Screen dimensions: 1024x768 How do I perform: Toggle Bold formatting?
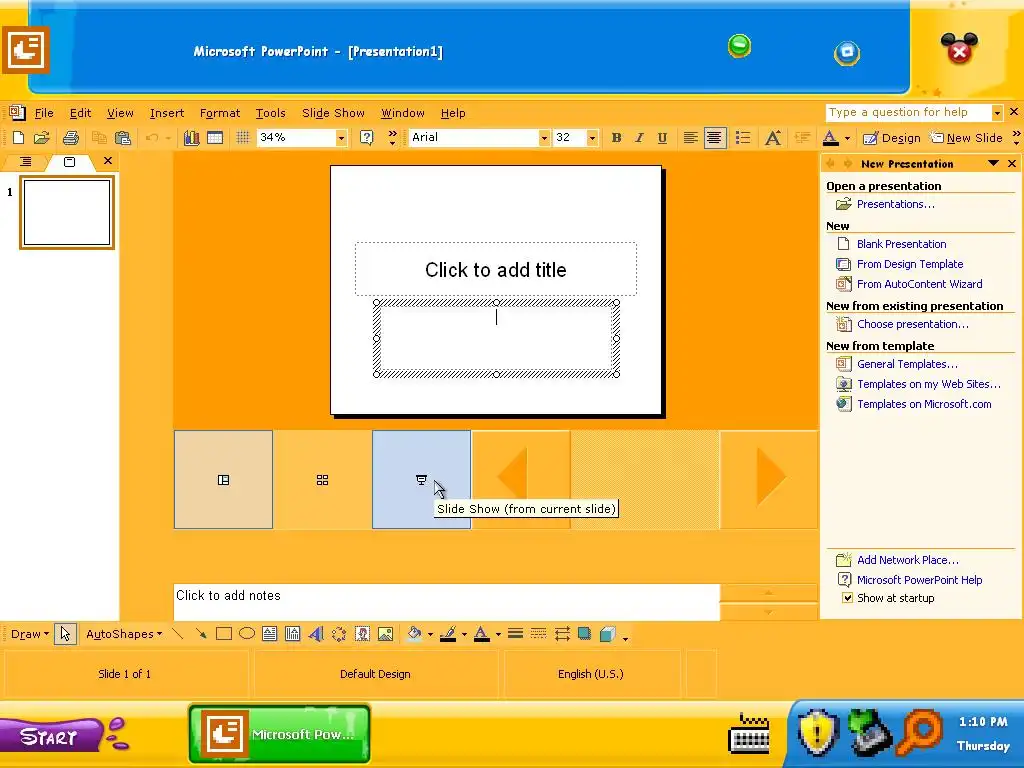coord(616,138)
